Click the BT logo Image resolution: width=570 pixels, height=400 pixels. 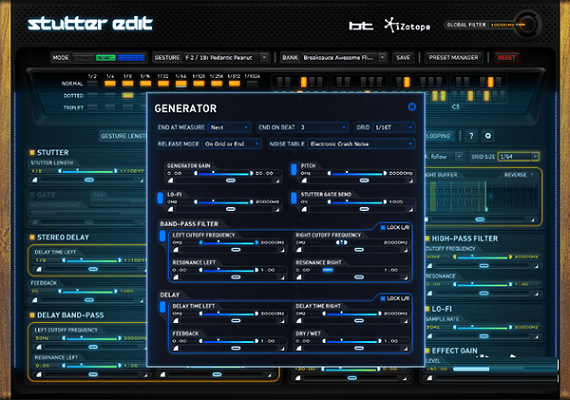click(361, 26)
